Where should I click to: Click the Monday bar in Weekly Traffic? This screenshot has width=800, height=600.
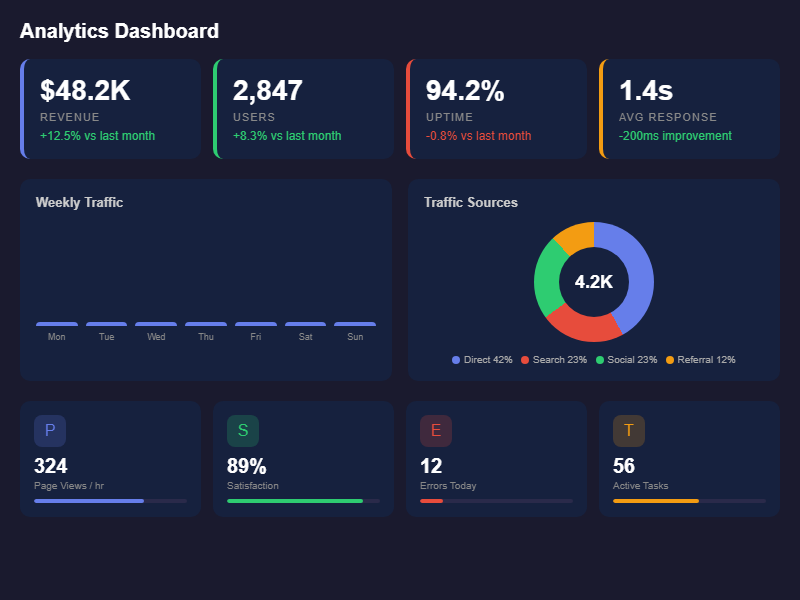pos(57,324)
